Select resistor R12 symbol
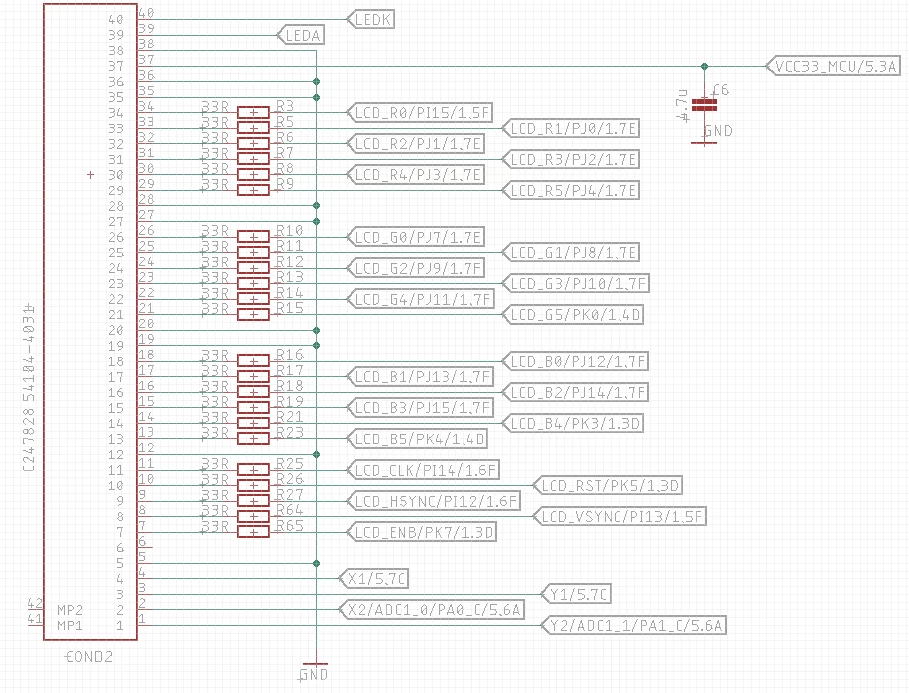The image size is (909, 693). tap(253, 269)
